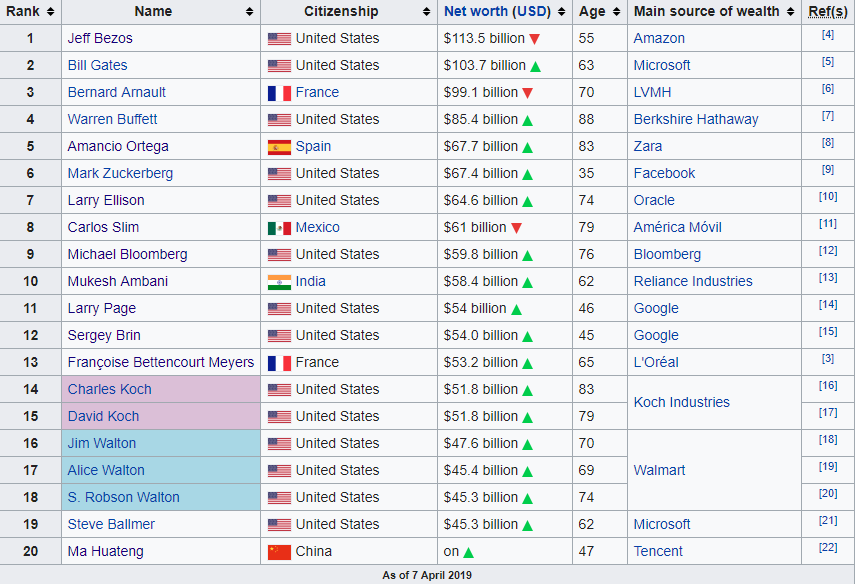Click France flag in Françoise Bettencourt Meyers row

(x=279, y=363)
